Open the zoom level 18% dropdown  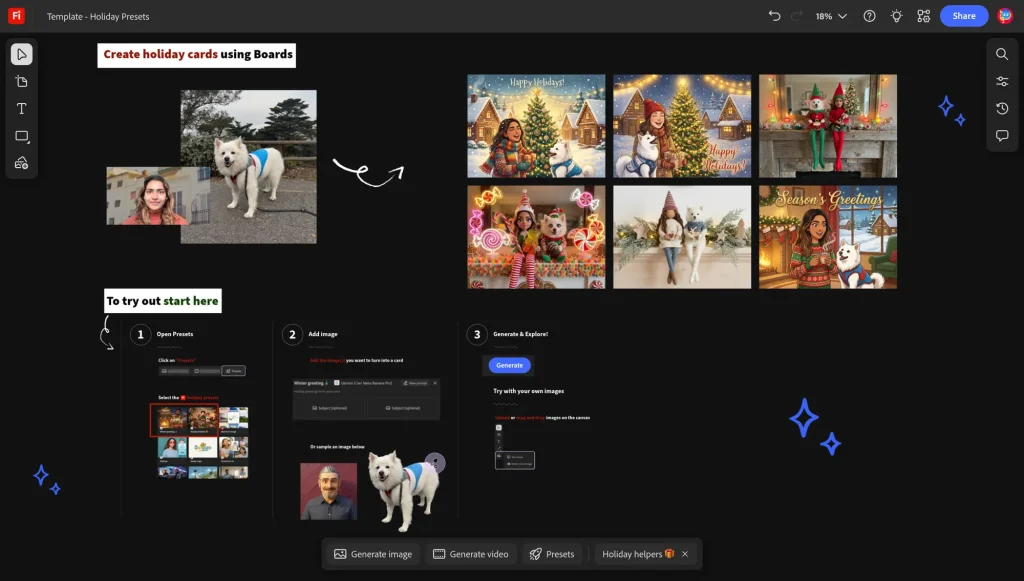click(x=830, y=16)
